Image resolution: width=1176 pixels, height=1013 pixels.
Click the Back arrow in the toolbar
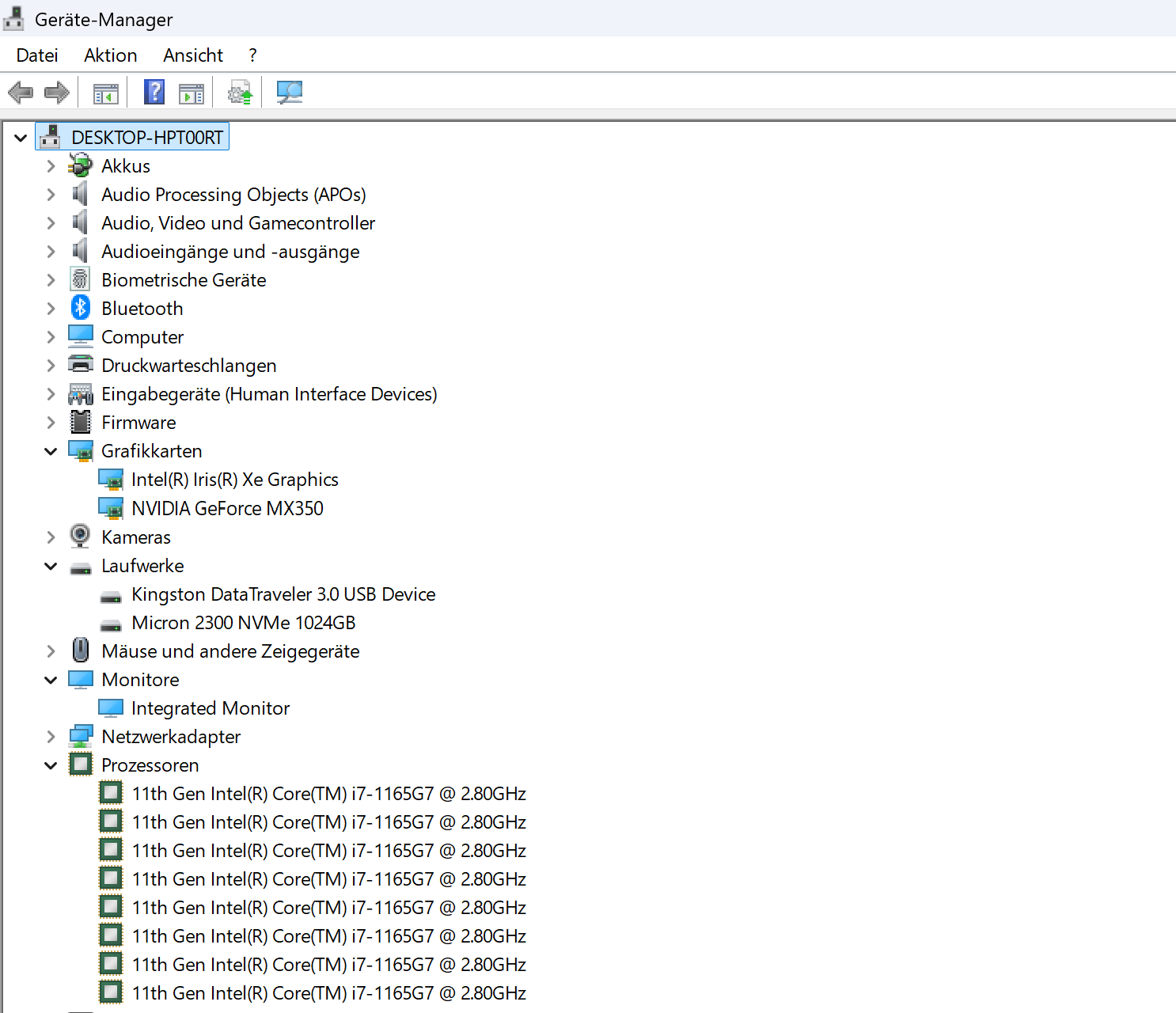pos(21,93)
